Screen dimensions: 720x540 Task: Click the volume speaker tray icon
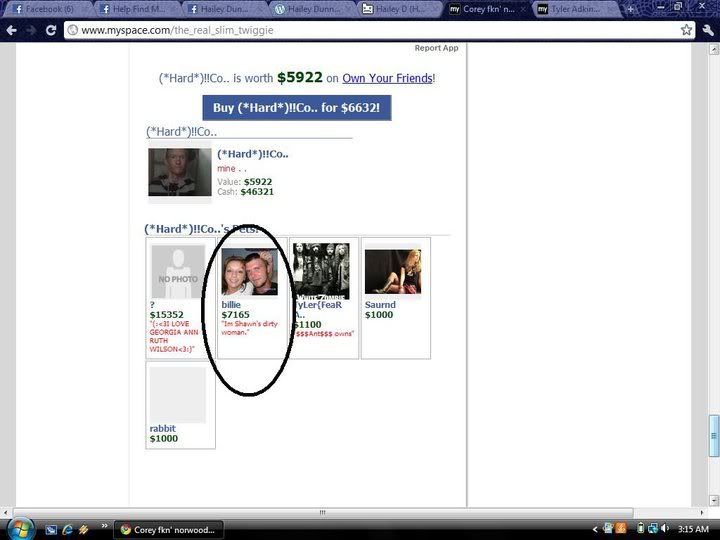(x=664, y=529)
